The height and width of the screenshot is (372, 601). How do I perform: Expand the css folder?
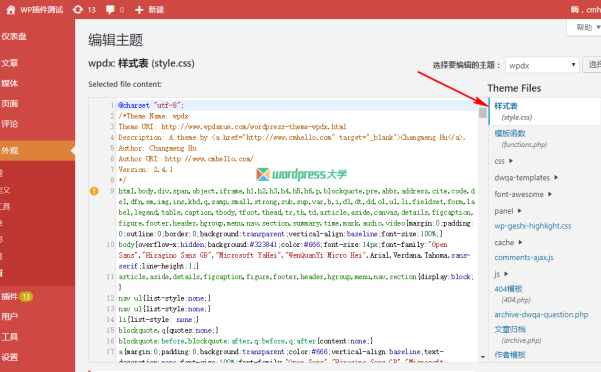coord(503,161)
